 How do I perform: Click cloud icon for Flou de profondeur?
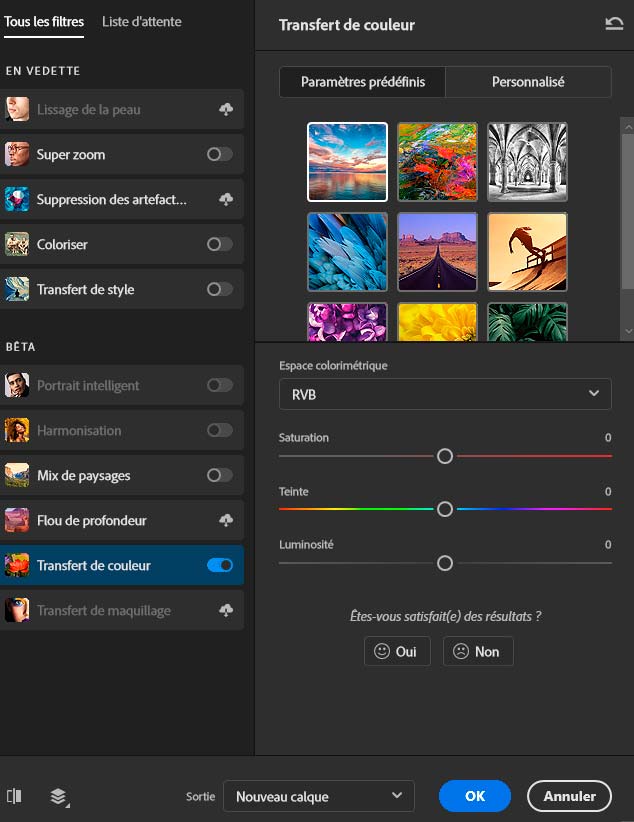coord(226,521)
